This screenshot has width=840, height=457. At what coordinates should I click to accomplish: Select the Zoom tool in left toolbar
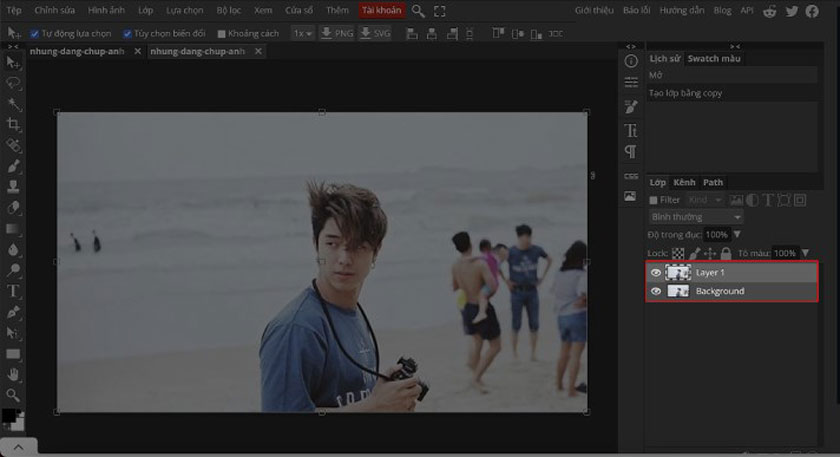click(x=13, y=395)
